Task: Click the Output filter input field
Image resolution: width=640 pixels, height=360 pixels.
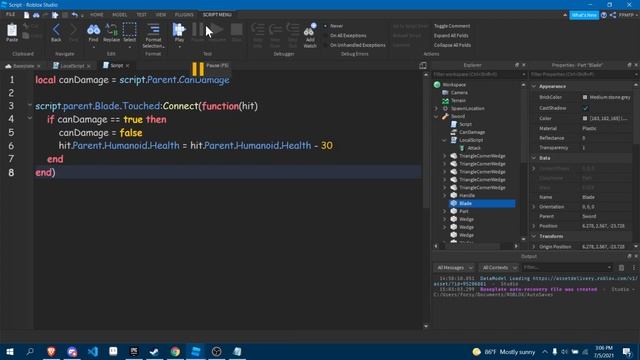Action: [567, 268]
